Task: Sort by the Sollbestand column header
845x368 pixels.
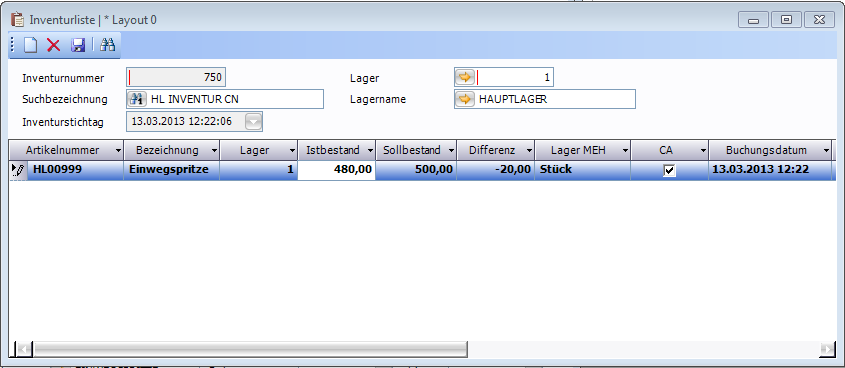Action: pos(412,150)
